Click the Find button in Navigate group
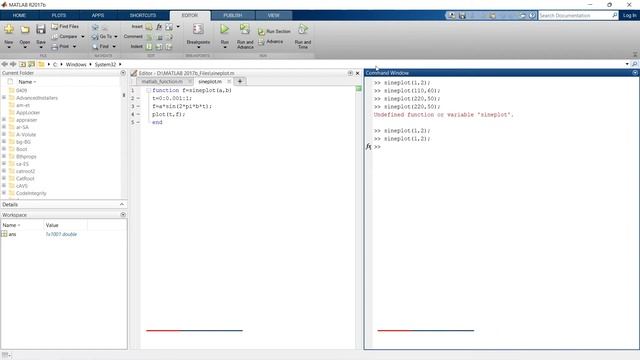 pyautogui.click(x=101, y=47)
